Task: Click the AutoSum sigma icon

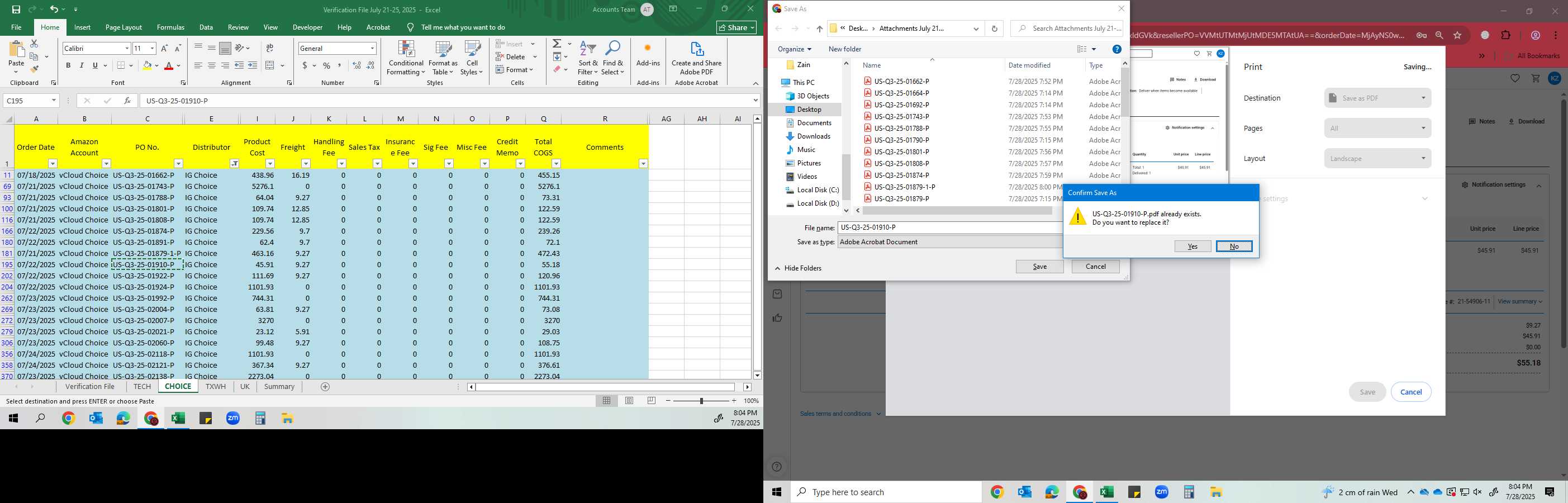Action: (x=557, y=44)
